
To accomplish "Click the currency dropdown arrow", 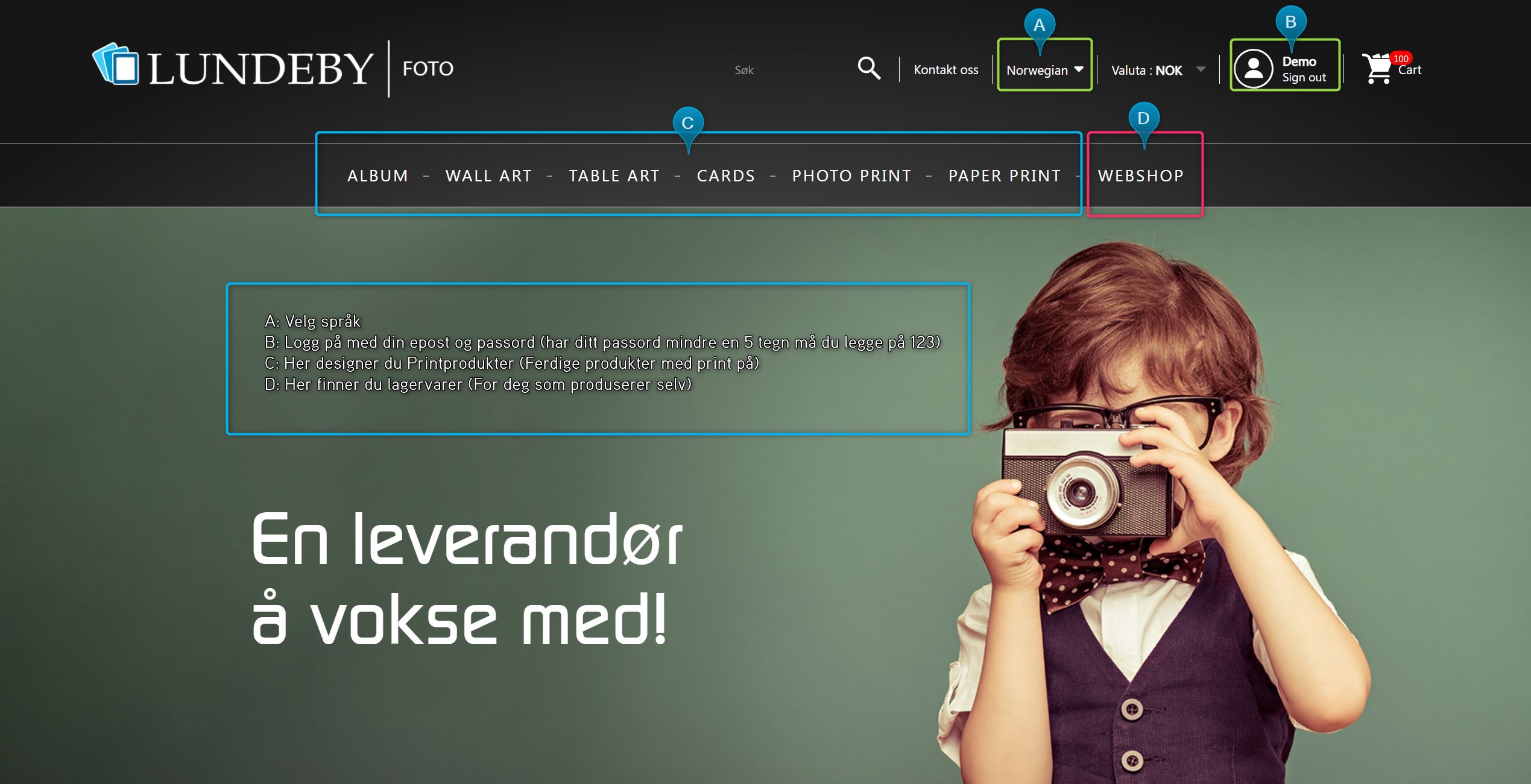I will (x=1201, y=69).
